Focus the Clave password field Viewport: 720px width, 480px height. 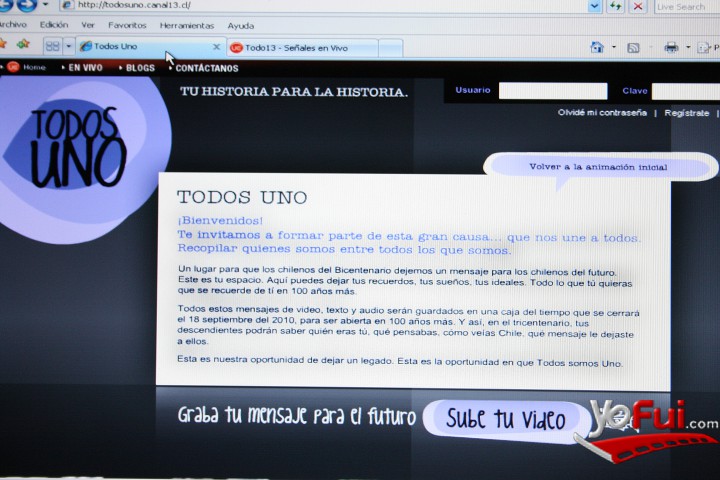686,91
